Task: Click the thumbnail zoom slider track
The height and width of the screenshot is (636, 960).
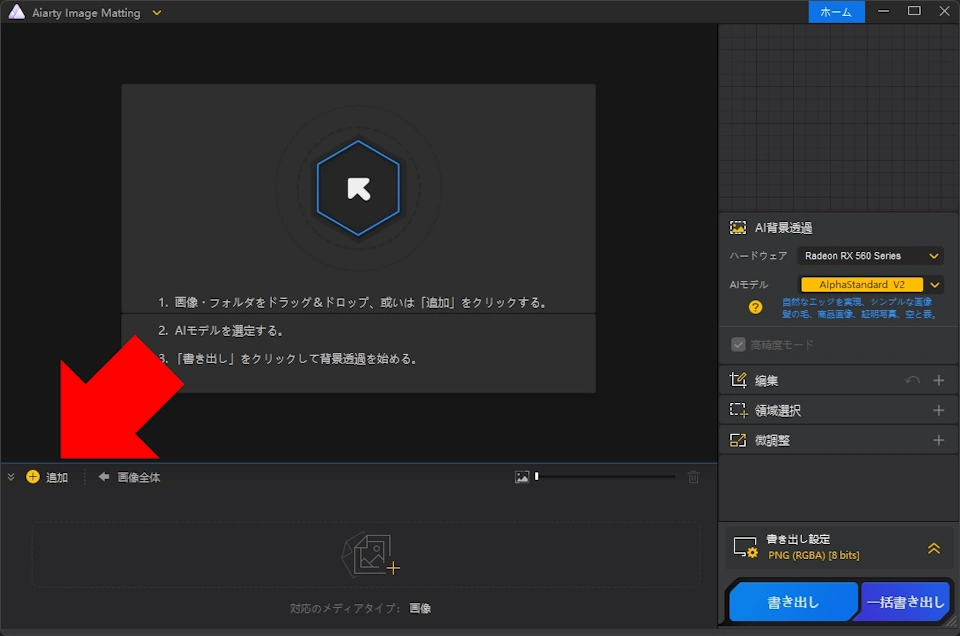Action: point(606,477)
